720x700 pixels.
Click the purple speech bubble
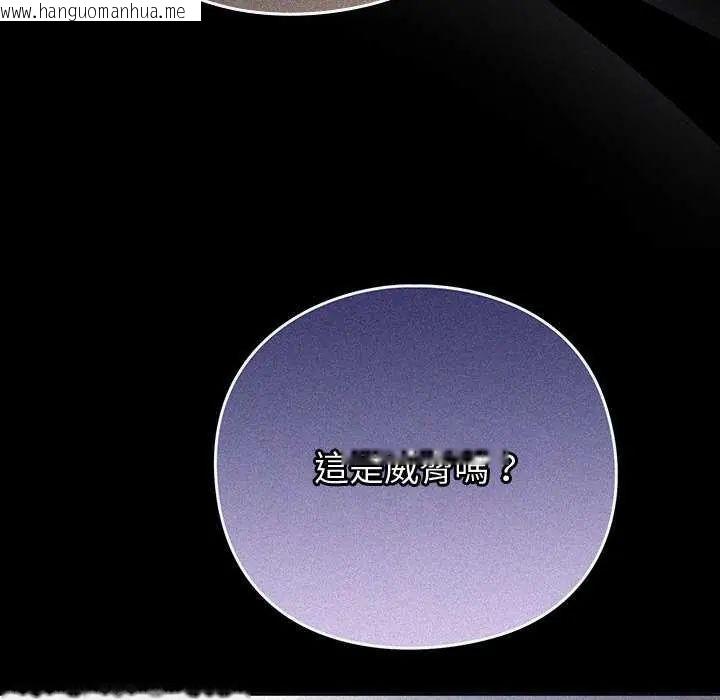tap(416, 466)
